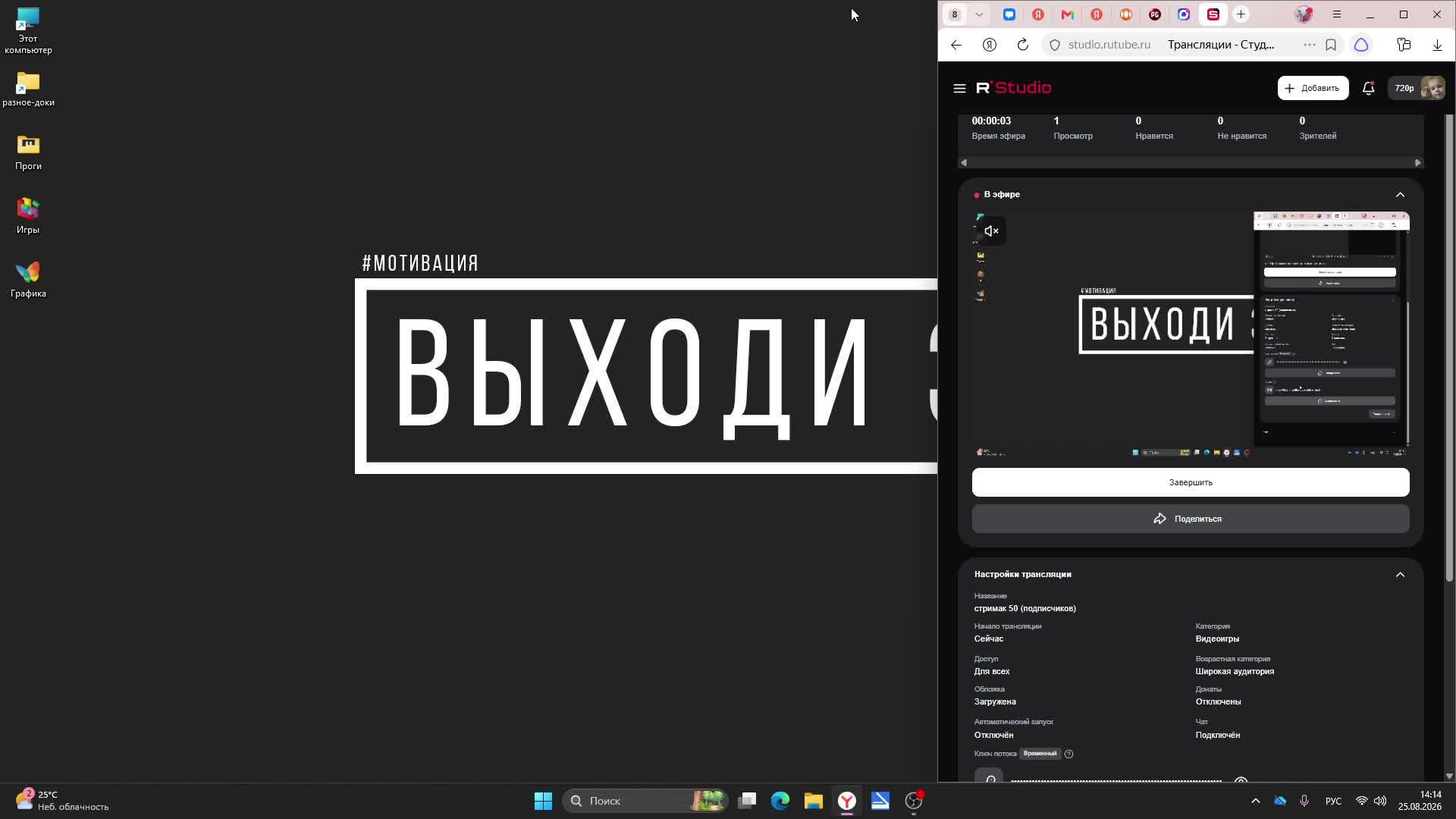Image resolution: width=1456 pixels, height=819 pixels.
Task: Click the 'Поделиться' button
Action: pyautogui.click(x=1191, y=519)
